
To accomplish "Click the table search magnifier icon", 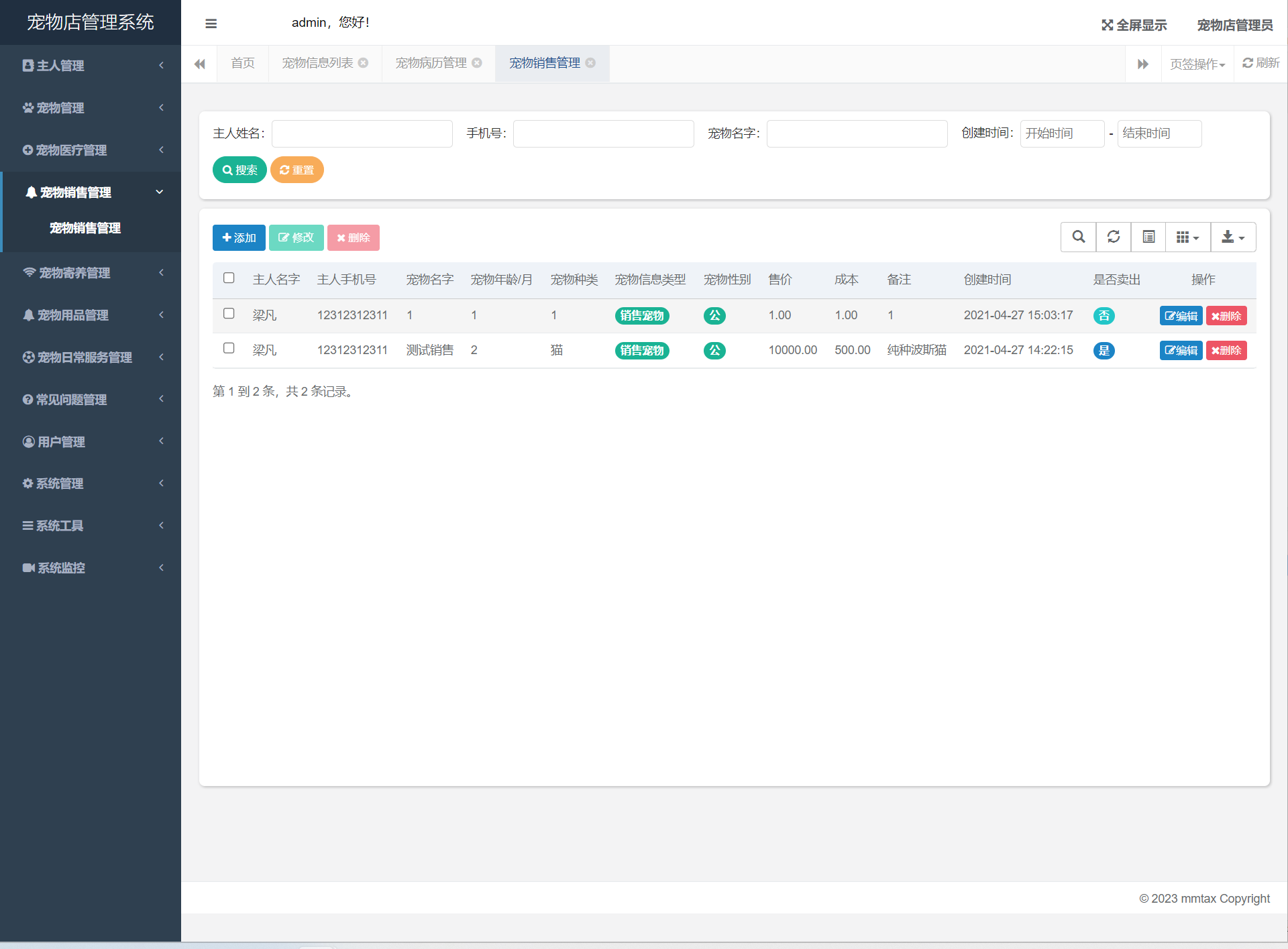I will click(x=1078, y=237).
